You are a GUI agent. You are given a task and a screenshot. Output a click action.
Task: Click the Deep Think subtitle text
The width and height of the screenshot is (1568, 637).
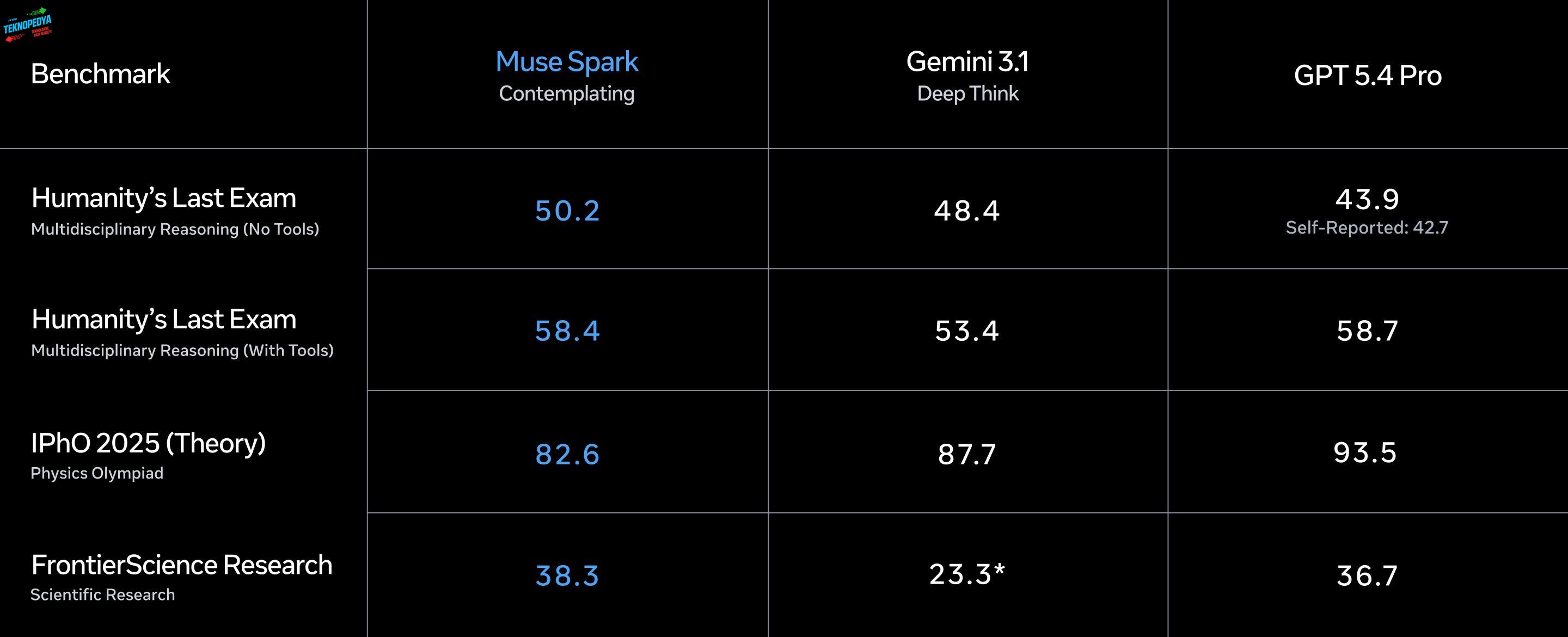(x=967, y=94)
